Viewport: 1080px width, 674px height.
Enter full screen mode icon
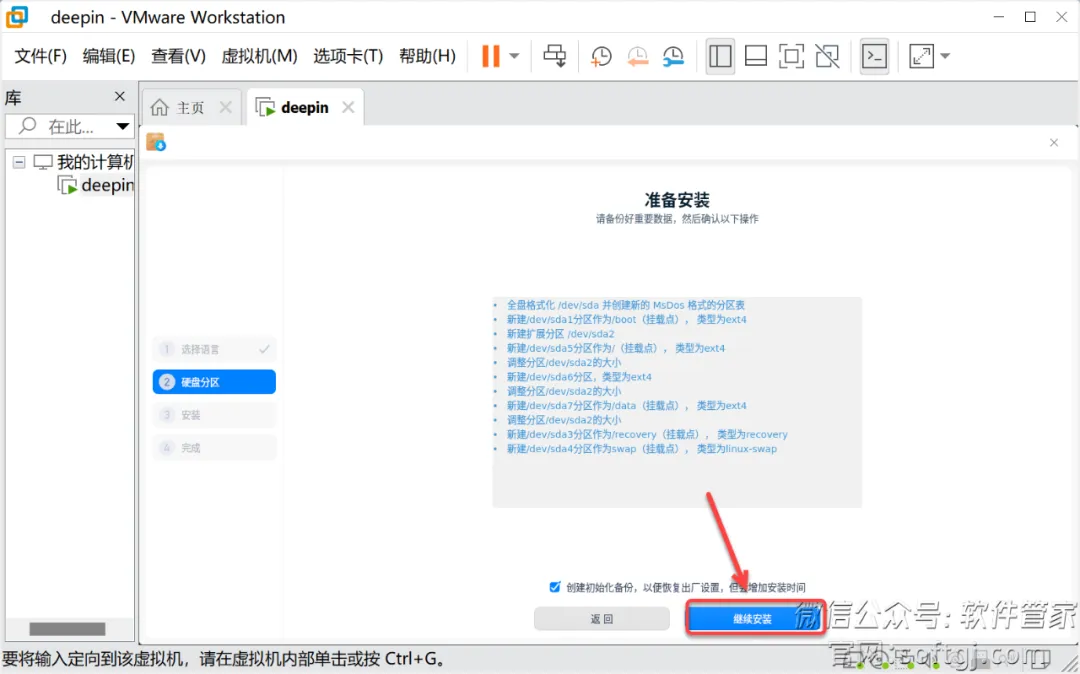pos(791,56)
